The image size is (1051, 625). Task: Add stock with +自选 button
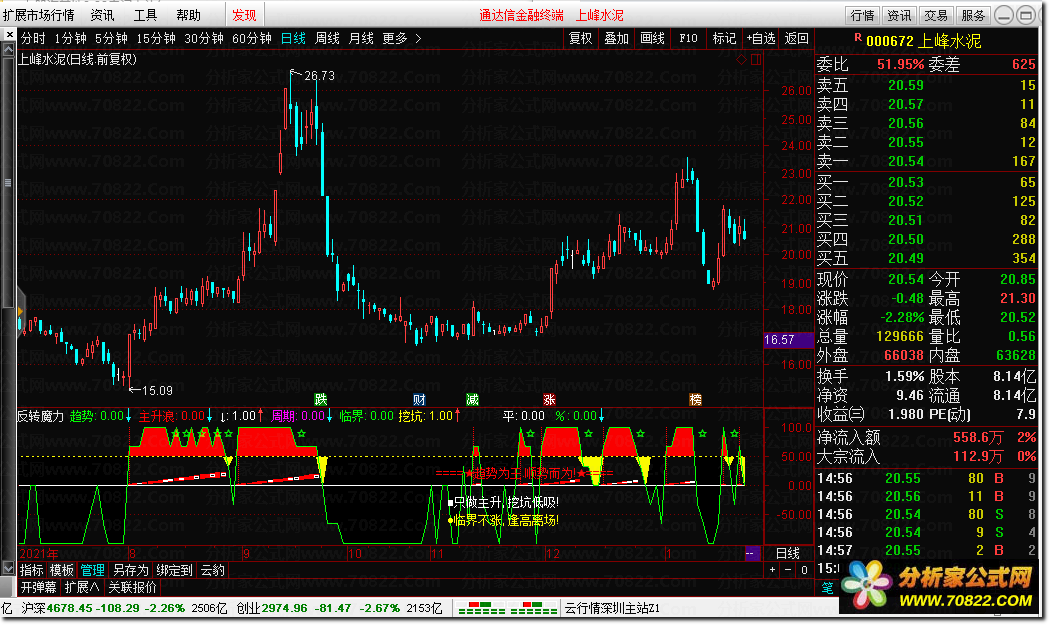761,38
